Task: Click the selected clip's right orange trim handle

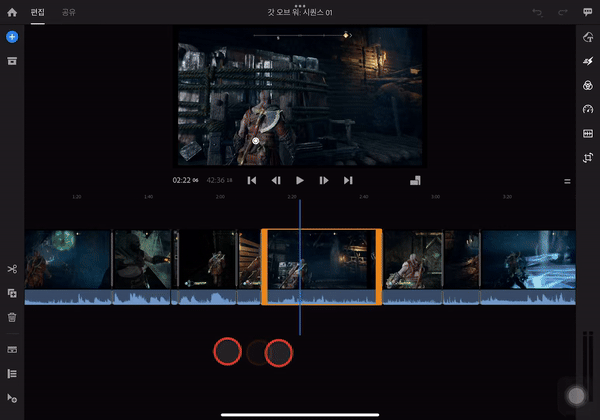Action: click(x=378, y=267)
